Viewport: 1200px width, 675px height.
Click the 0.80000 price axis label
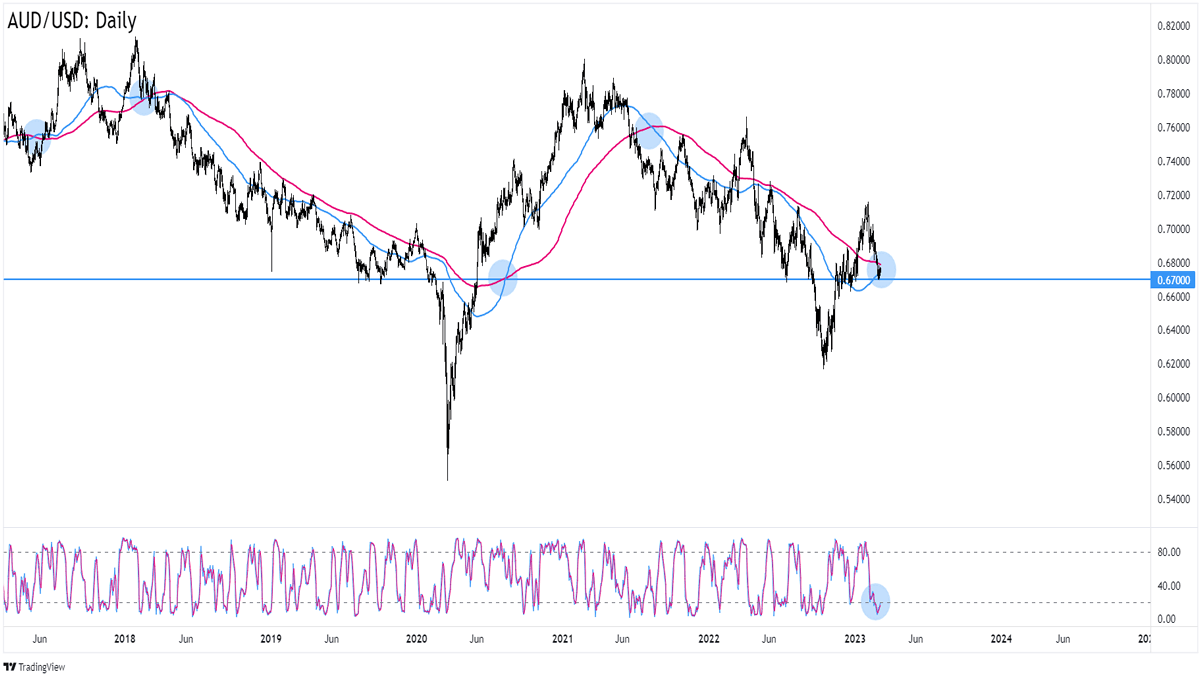point(1173,59)
